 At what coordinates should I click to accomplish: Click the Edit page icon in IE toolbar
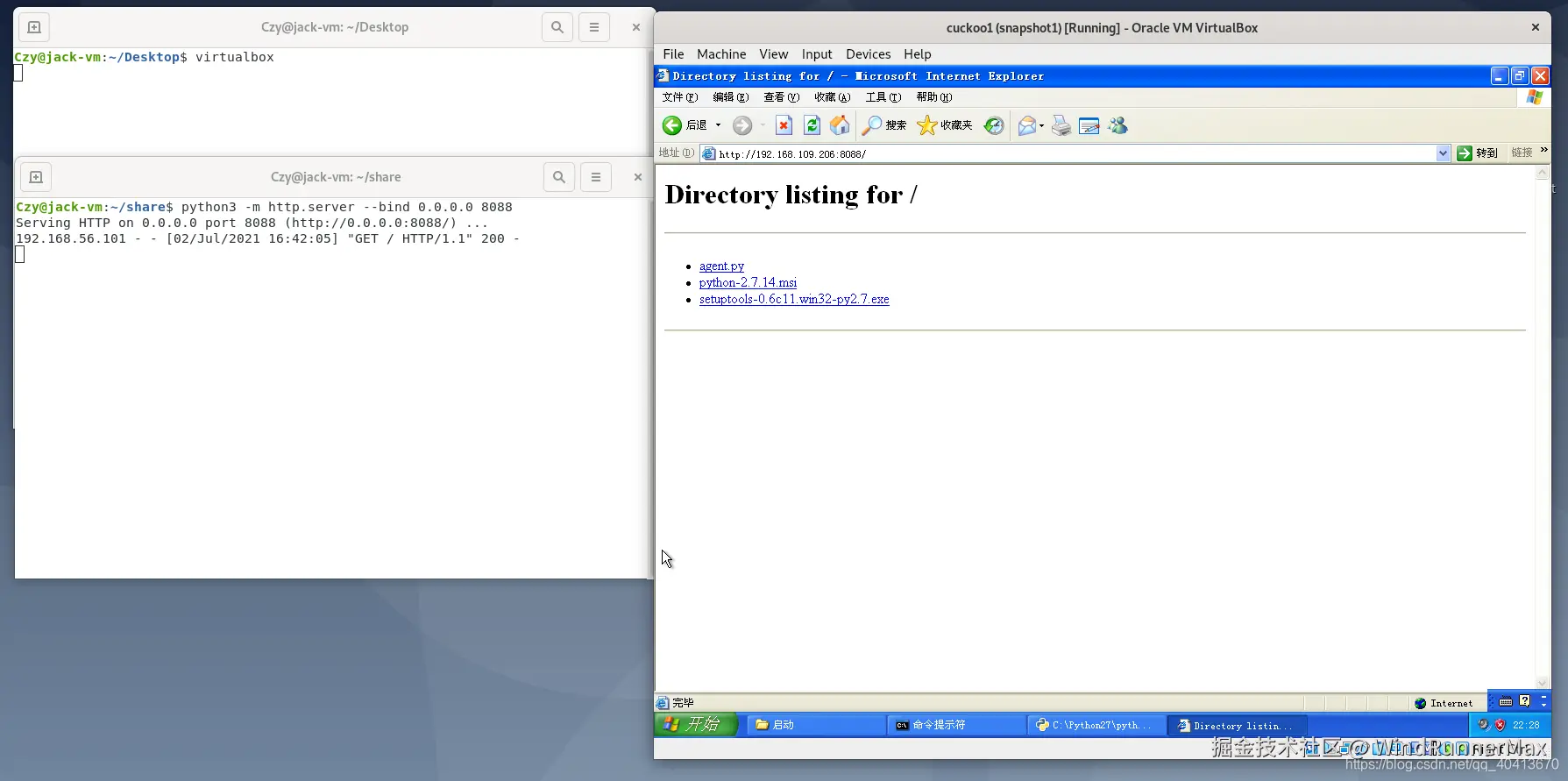coord(1089,126)
